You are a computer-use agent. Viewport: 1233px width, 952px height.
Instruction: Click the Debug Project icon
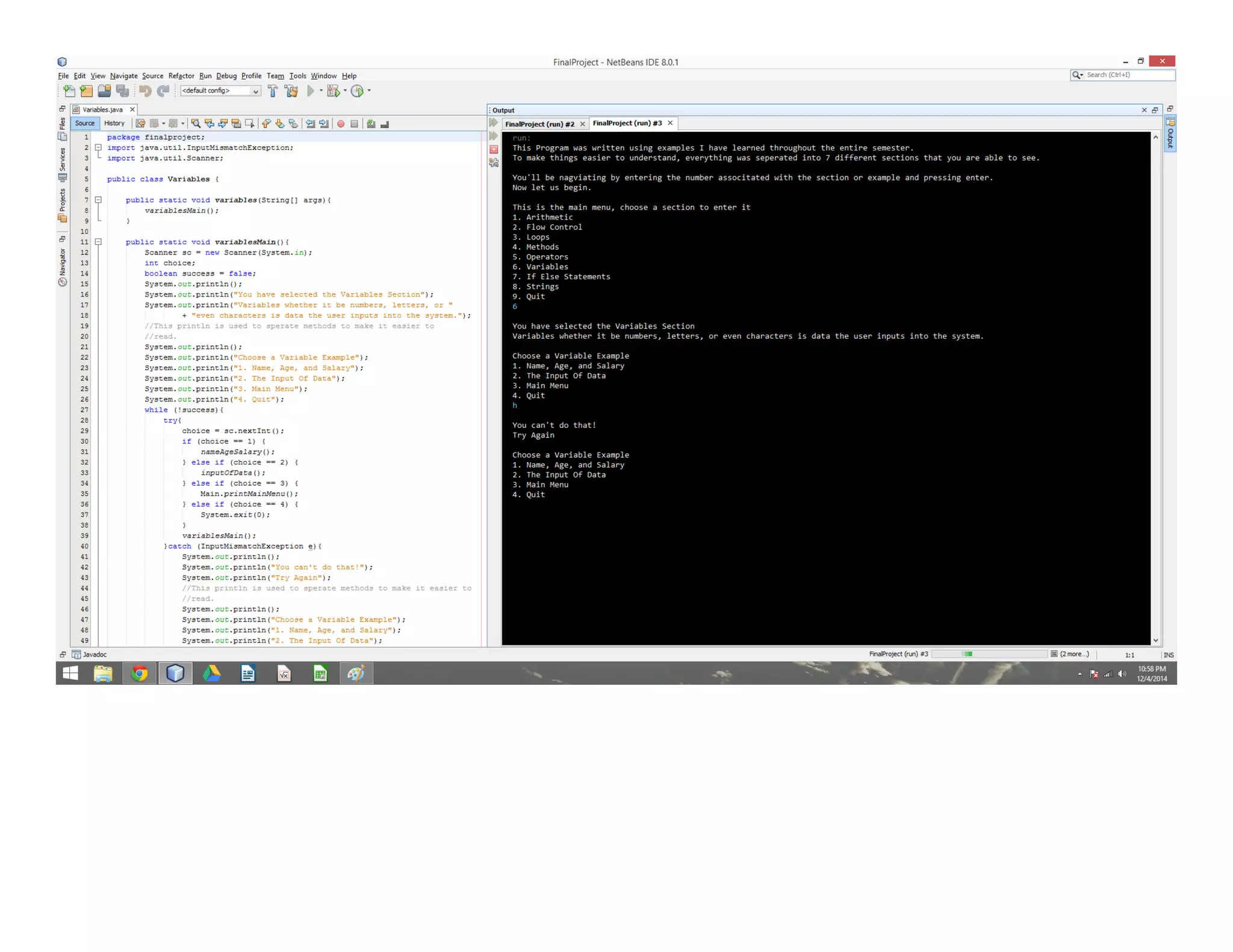point(334,91)
